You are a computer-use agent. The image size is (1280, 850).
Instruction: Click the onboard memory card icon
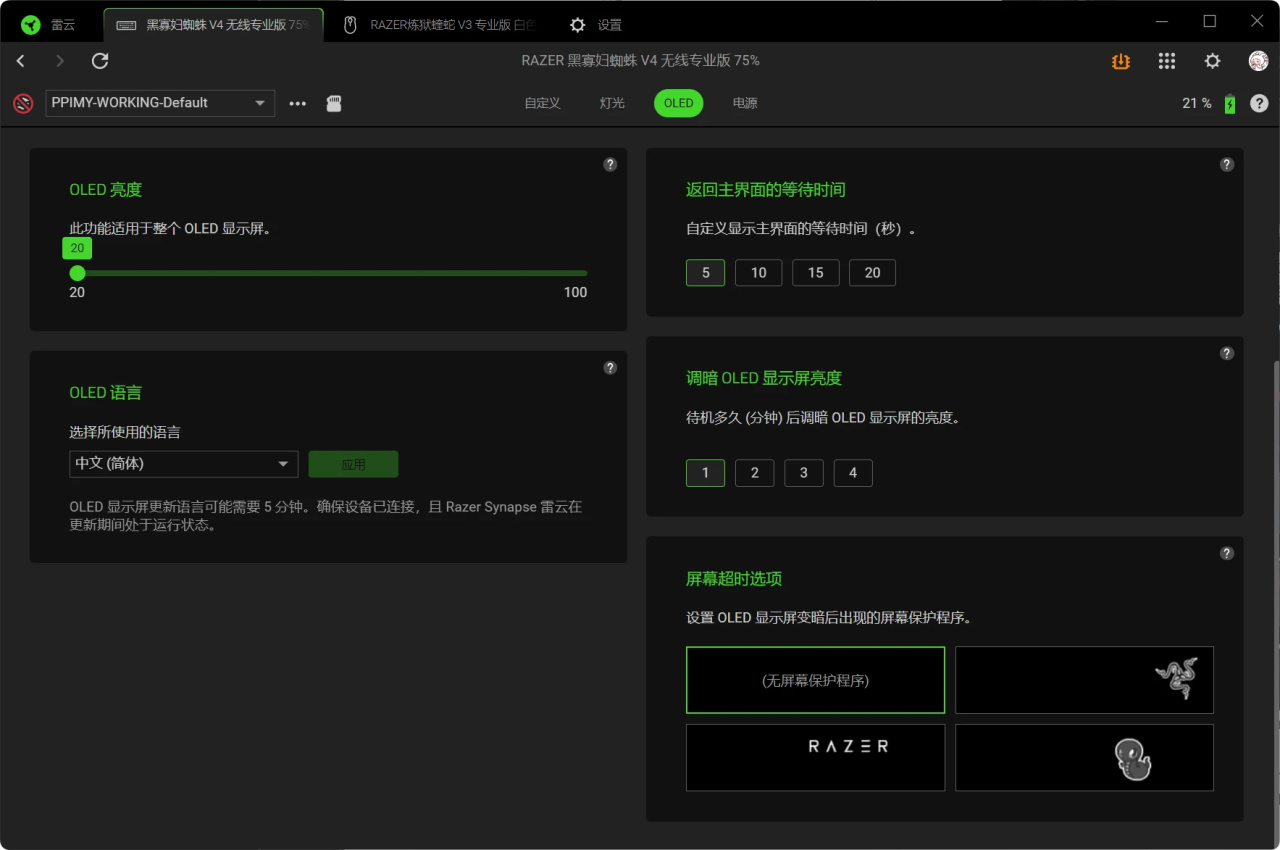(x=335, y=103)
